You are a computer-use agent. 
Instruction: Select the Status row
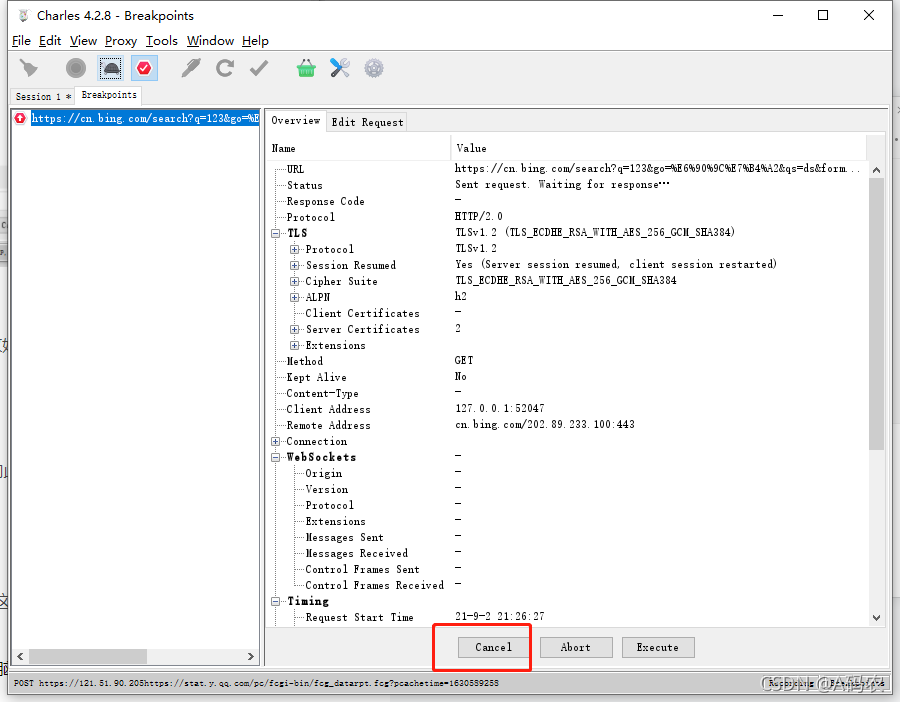[x=568, y=185]
